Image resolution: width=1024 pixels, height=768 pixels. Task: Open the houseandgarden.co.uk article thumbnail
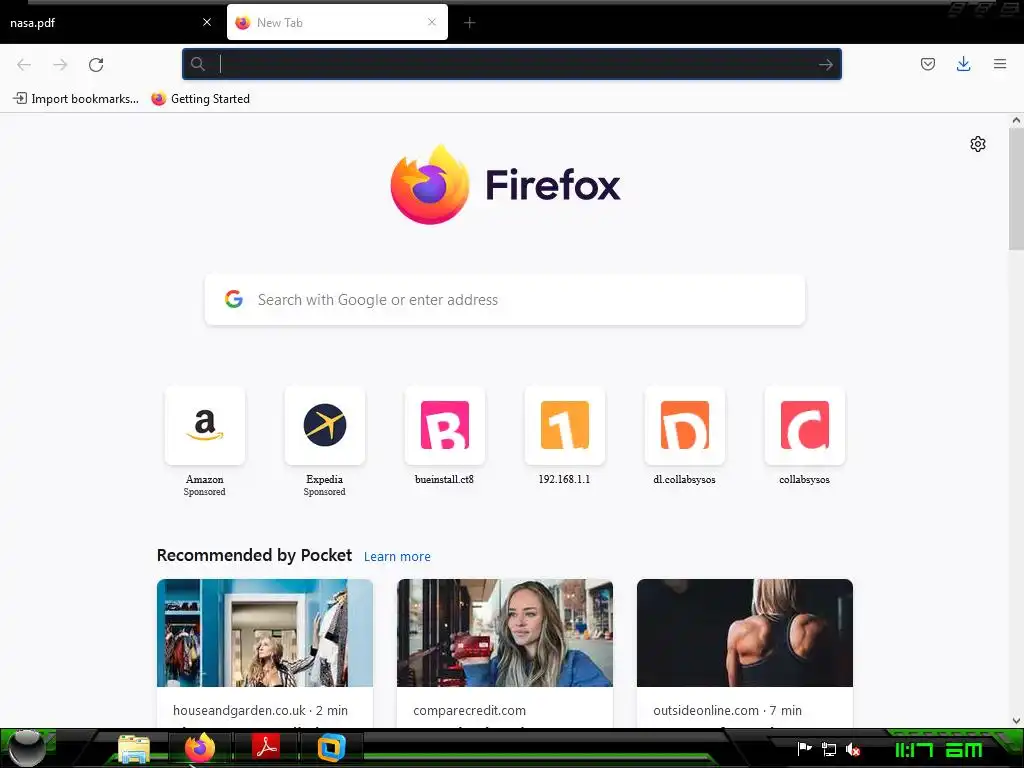[264, 633]
